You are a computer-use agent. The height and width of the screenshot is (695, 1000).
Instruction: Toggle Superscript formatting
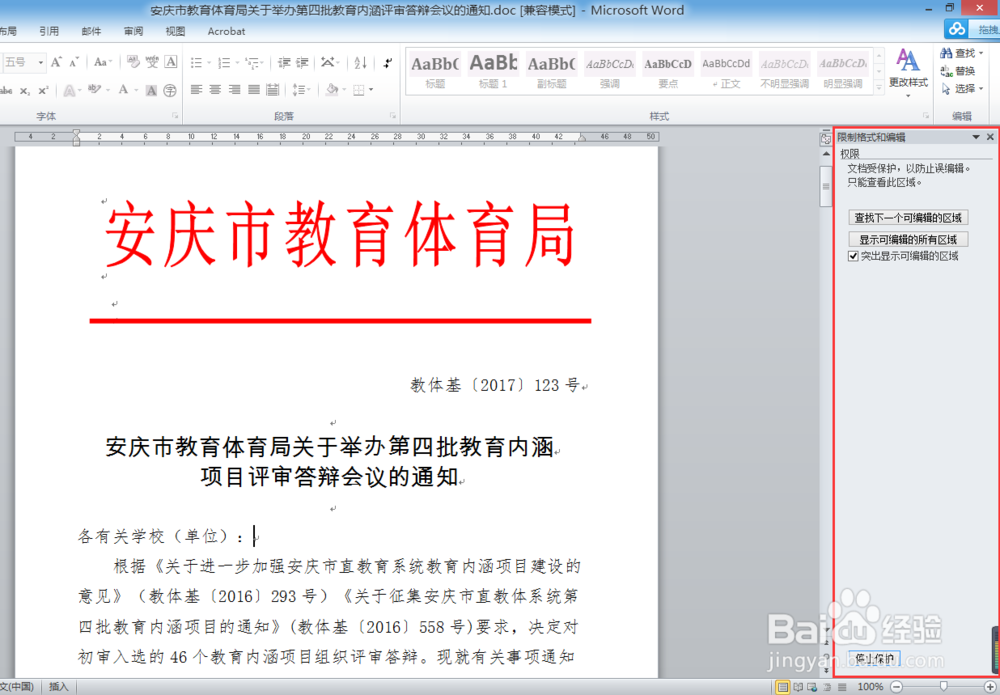(43, 90)
